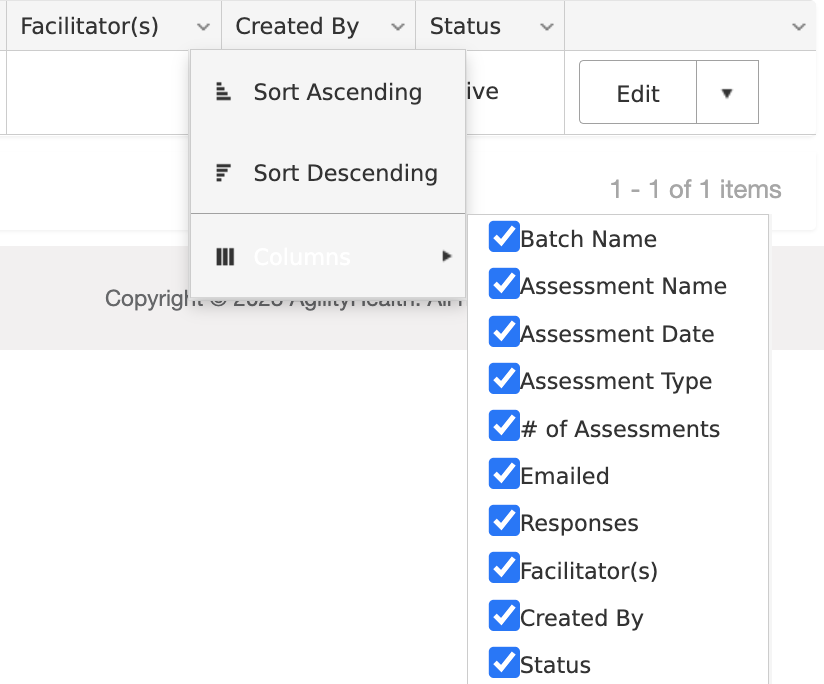Click the Sort Descending icon
This screenshot has height=684, width=824.
pos(223,173)
